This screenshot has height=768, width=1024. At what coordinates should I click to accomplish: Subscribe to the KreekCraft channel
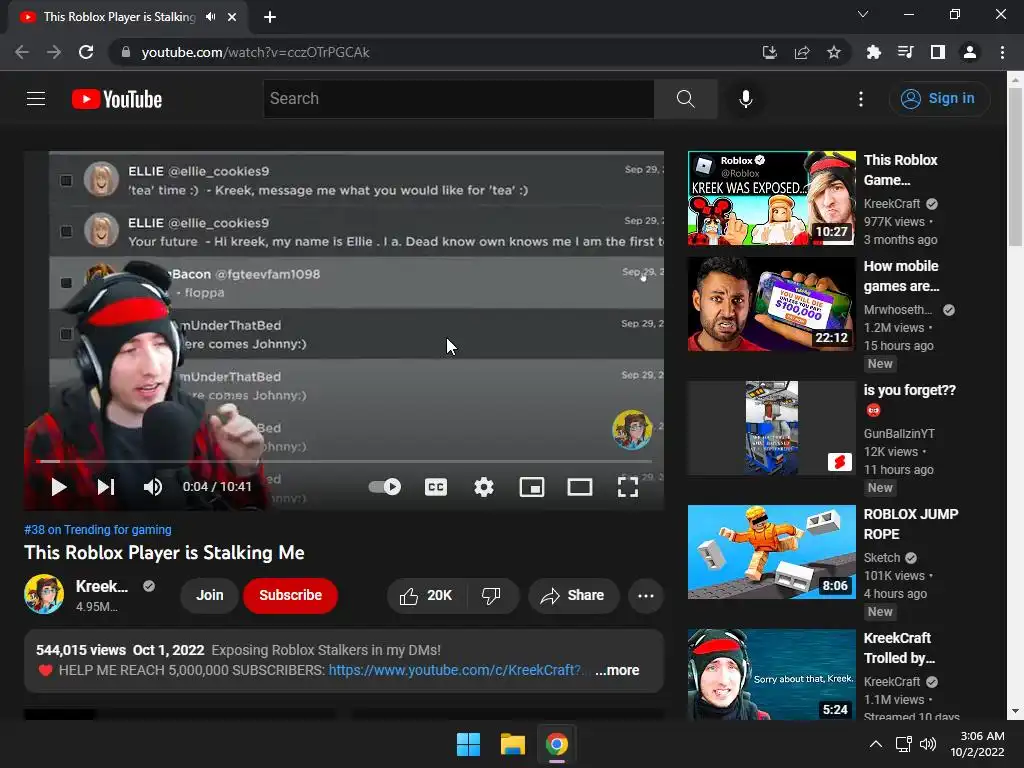(291, 596)
